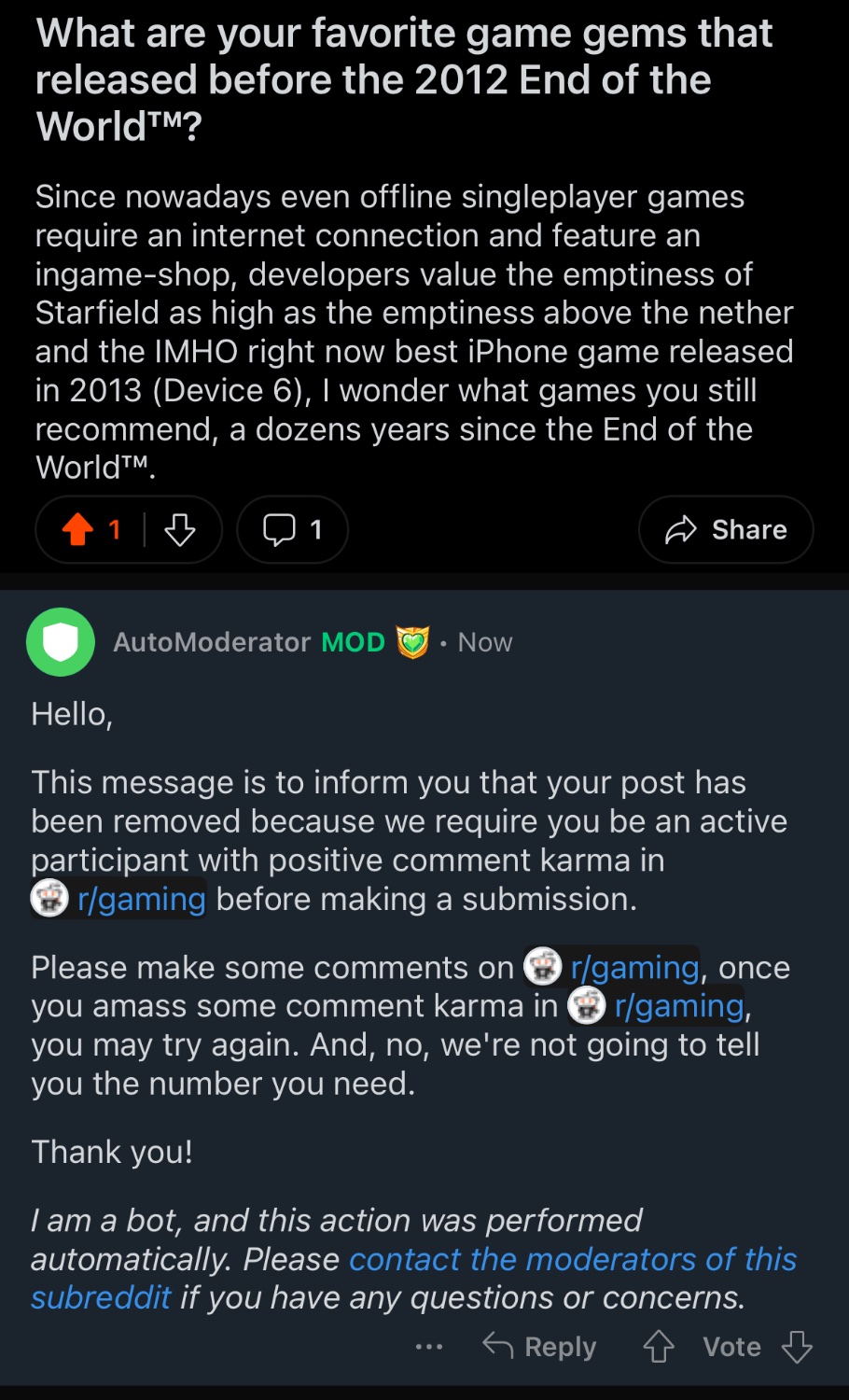Reply to AutoModerator's comment

[539, 1347]
